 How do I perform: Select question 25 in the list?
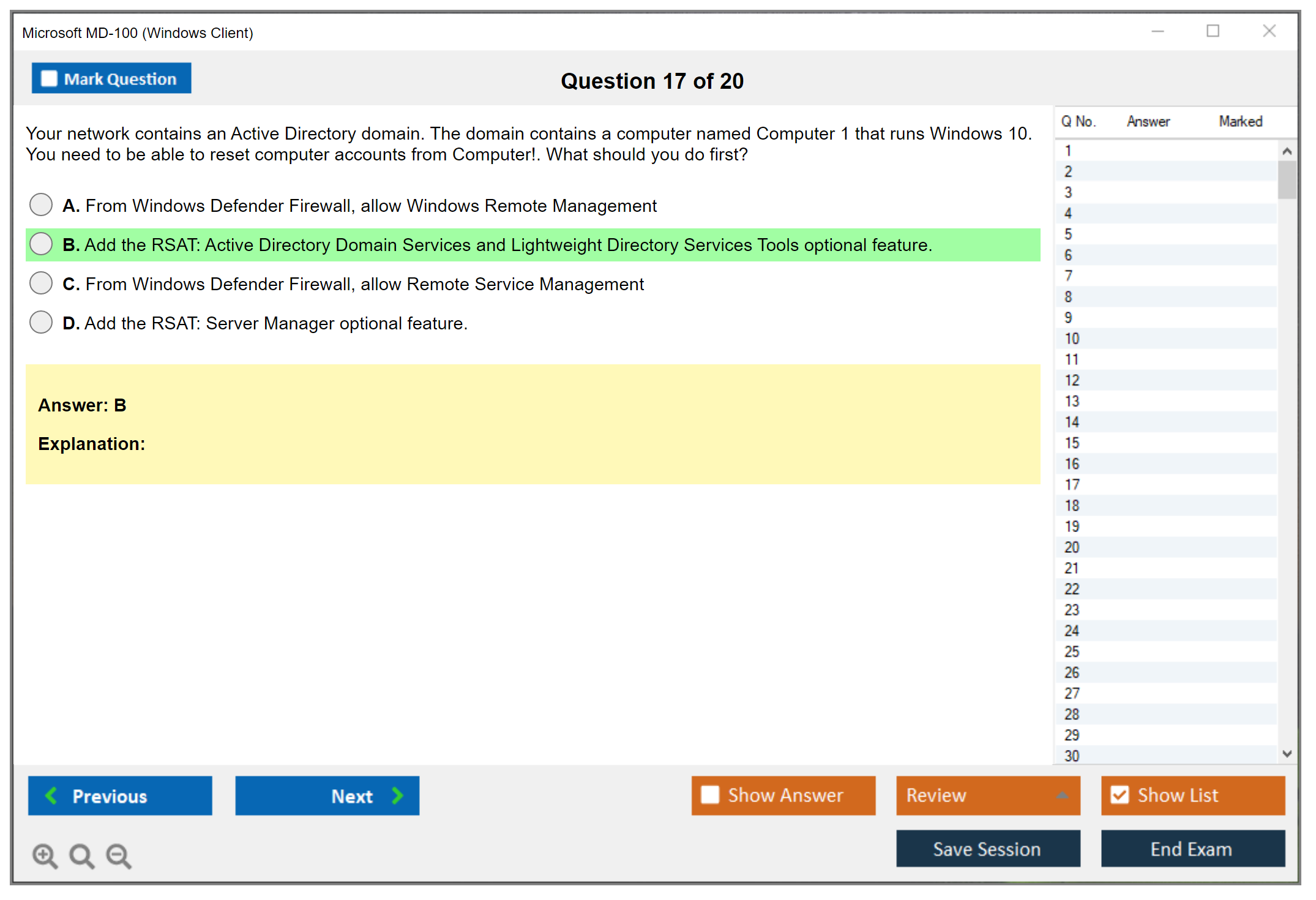pos(1072,651)
